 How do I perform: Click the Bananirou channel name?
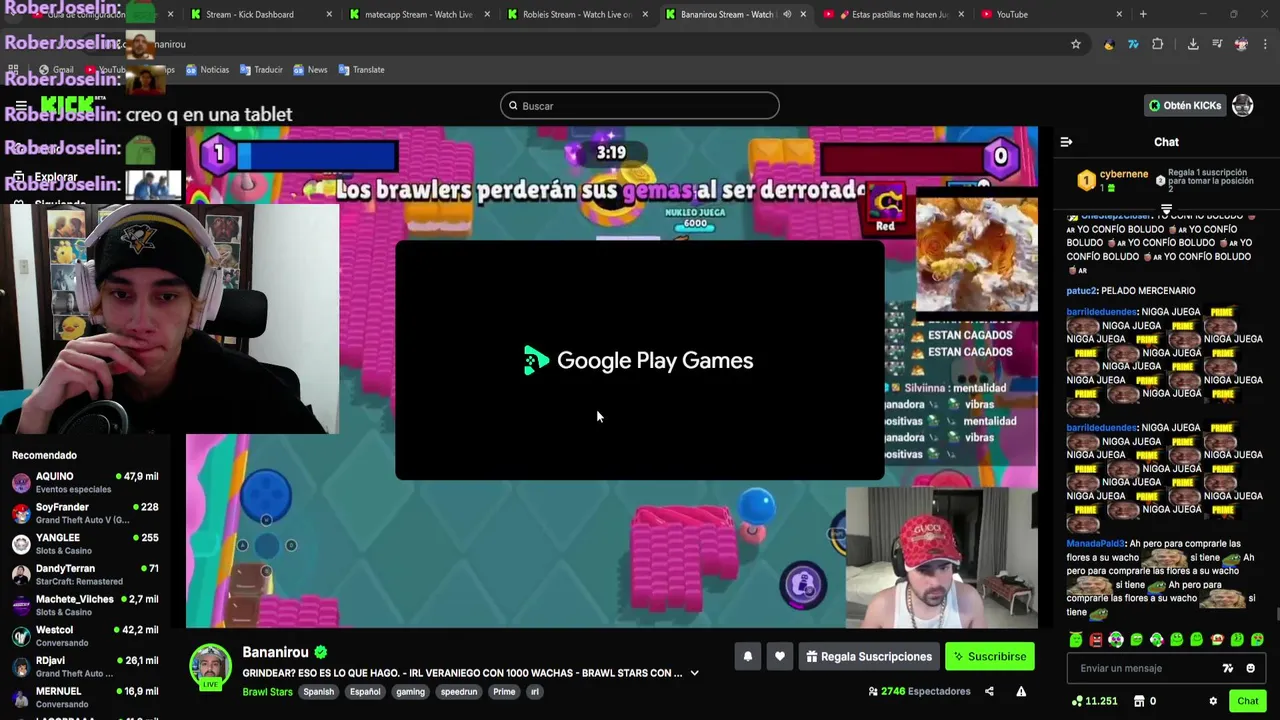tap(275, 652)
